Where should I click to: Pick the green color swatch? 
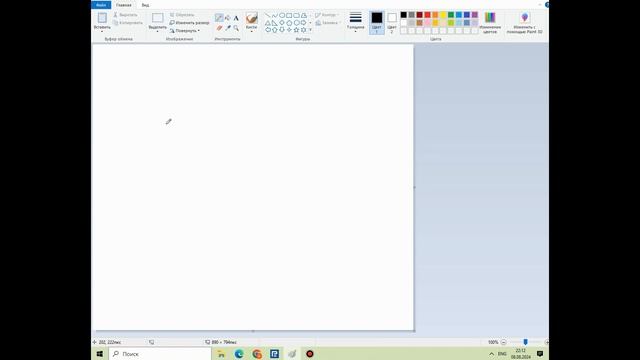[451, 15]
